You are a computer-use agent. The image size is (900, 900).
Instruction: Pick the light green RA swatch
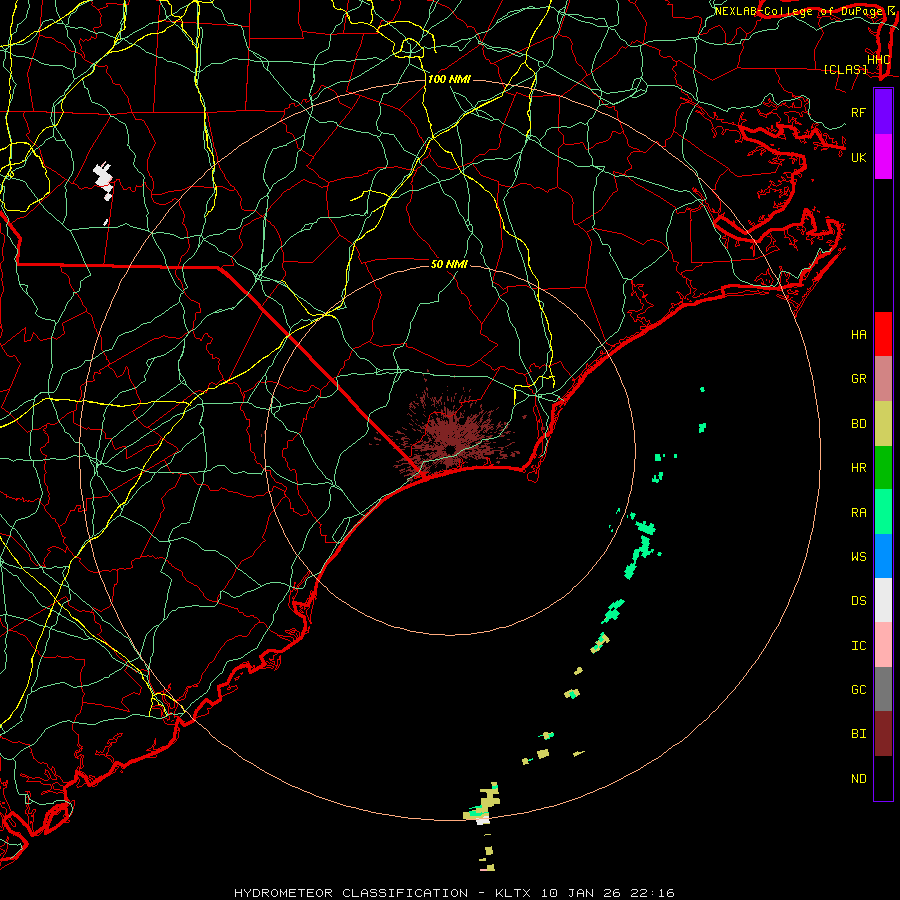coord(883,512)
